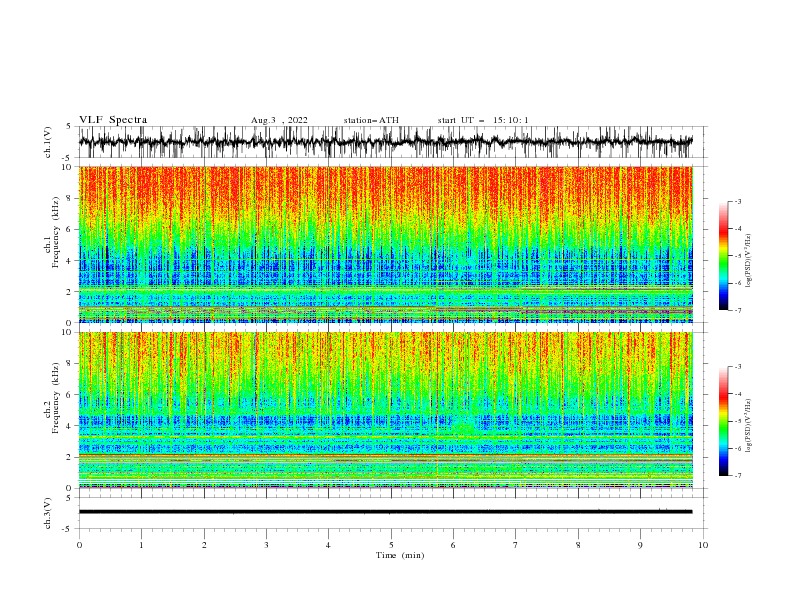Click time axis tick label "1"

tap(142, 545)
